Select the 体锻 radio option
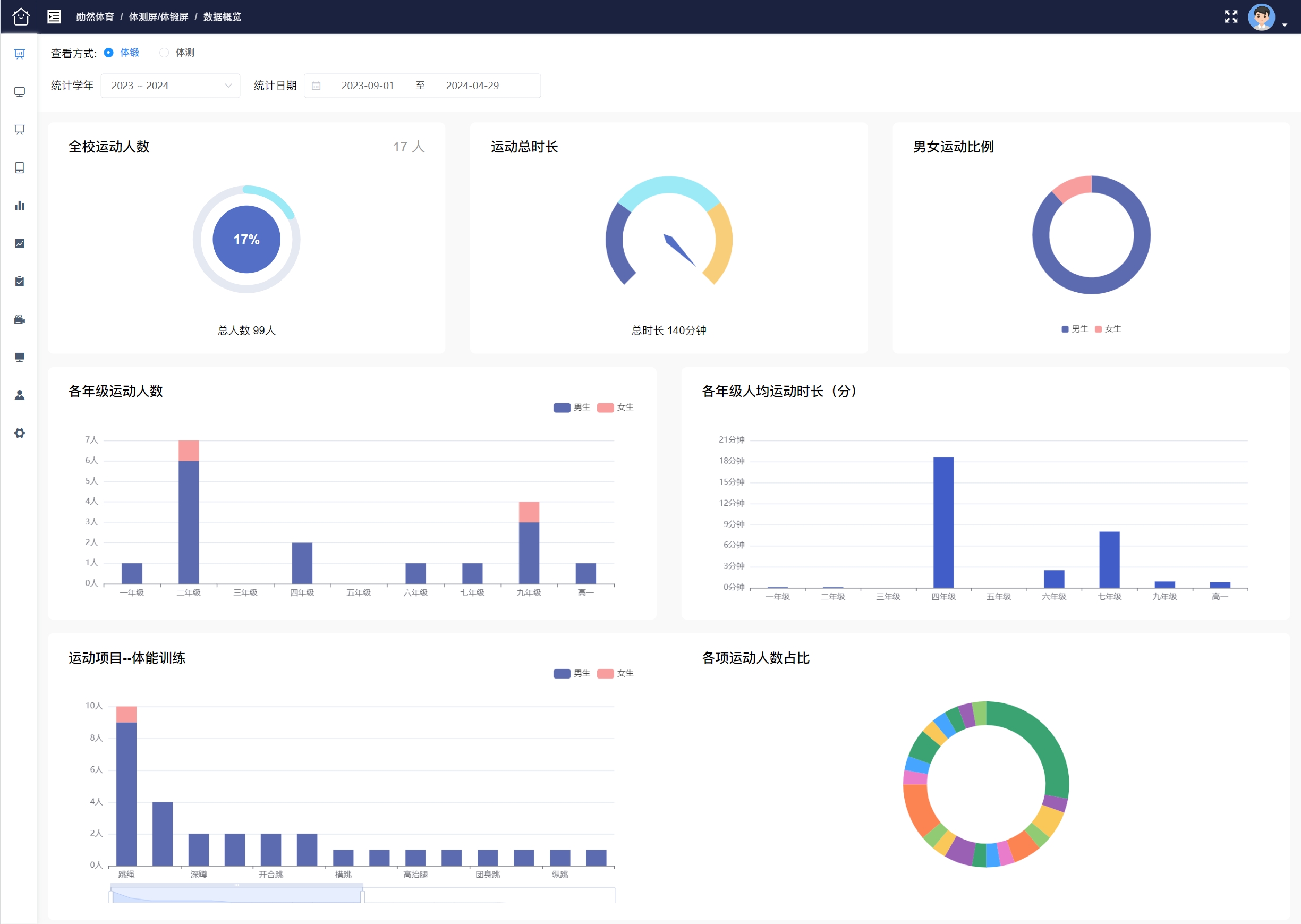 click(122, 53)
